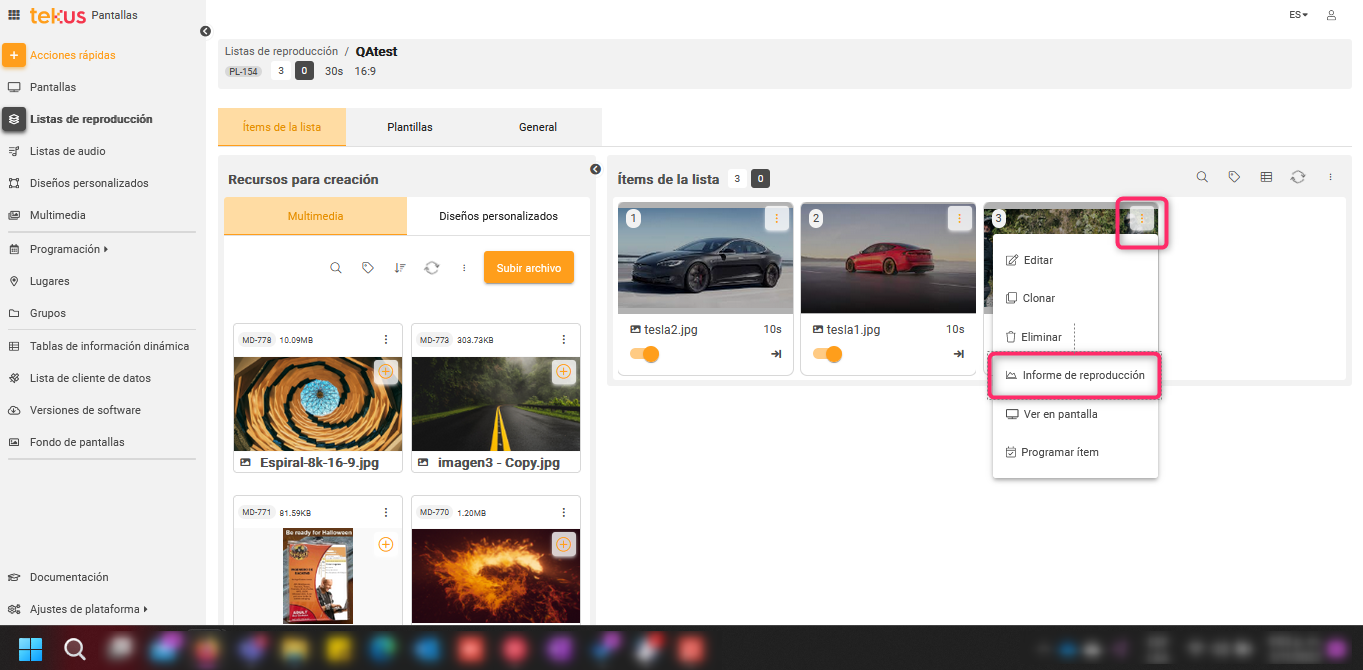Toggle the tesla2.jpg enabled switch

point(644,354)
